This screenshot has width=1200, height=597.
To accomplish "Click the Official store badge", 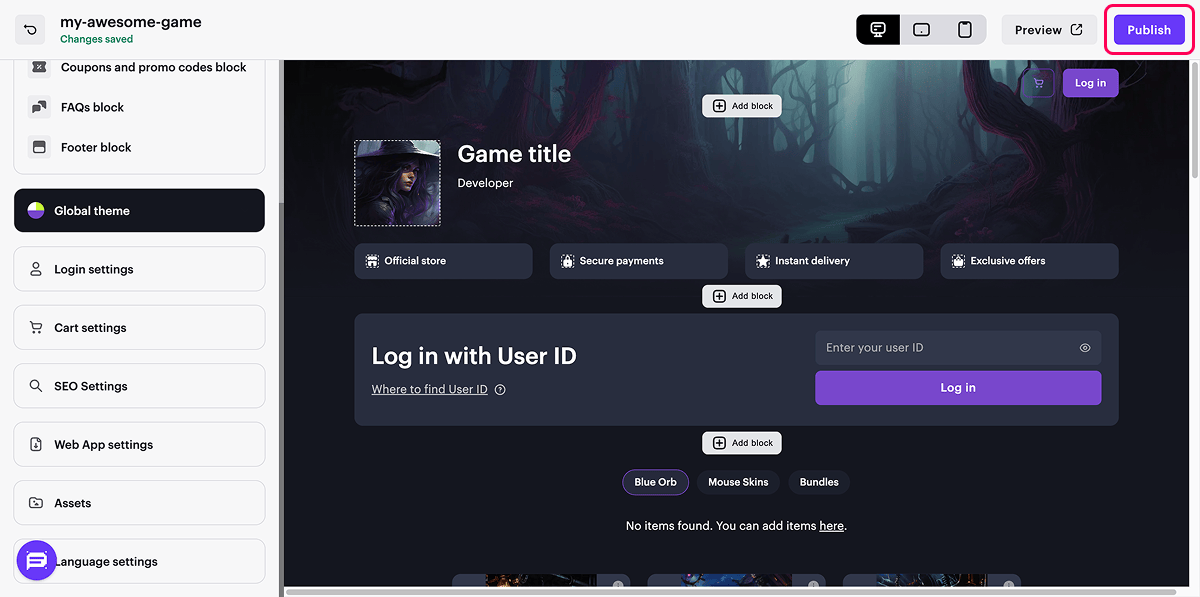I will pos(443,261).
